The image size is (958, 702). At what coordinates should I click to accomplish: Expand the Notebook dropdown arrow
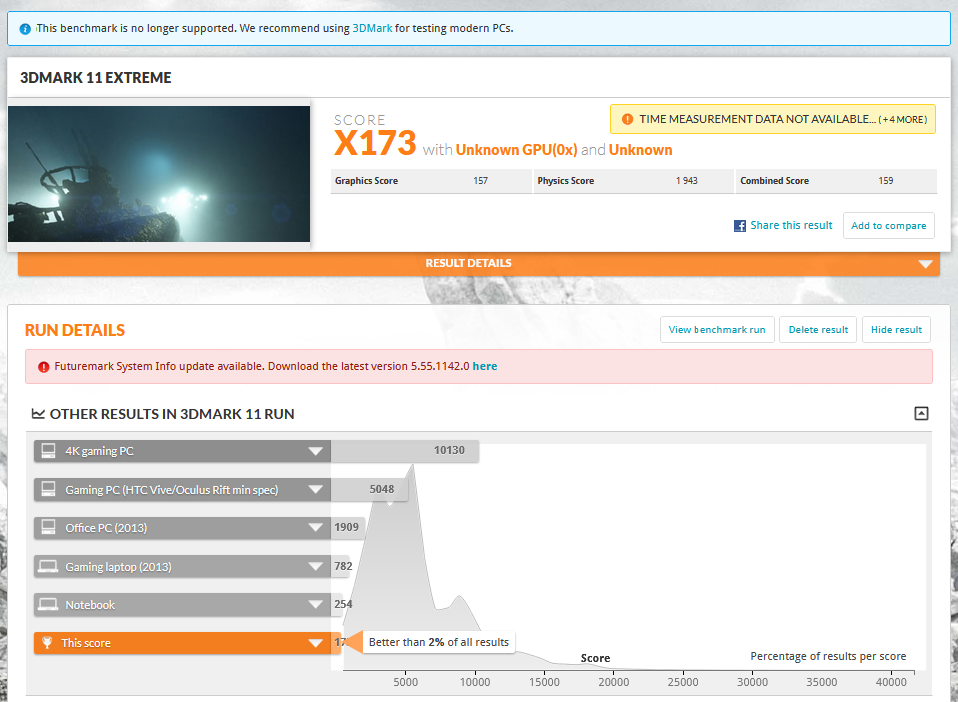click(x=315, y=604)
